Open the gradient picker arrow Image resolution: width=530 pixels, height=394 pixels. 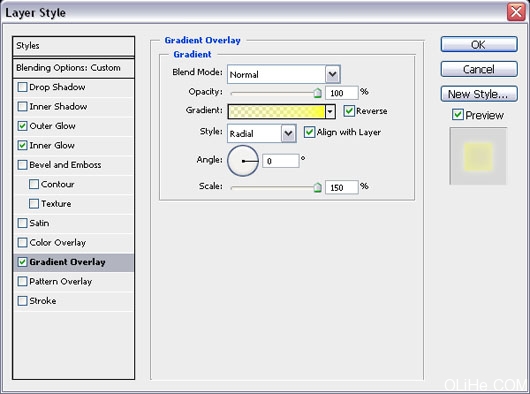[x=330, y=111]
